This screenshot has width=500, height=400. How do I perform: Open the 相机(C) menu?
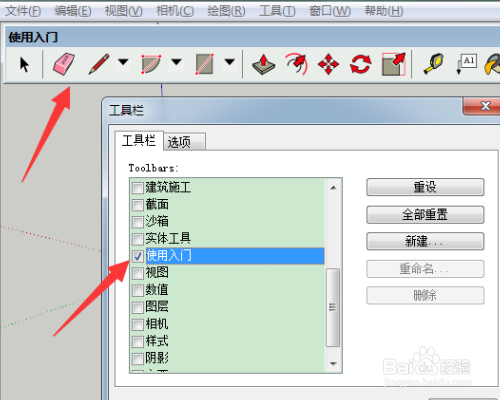tap(175, 11)
